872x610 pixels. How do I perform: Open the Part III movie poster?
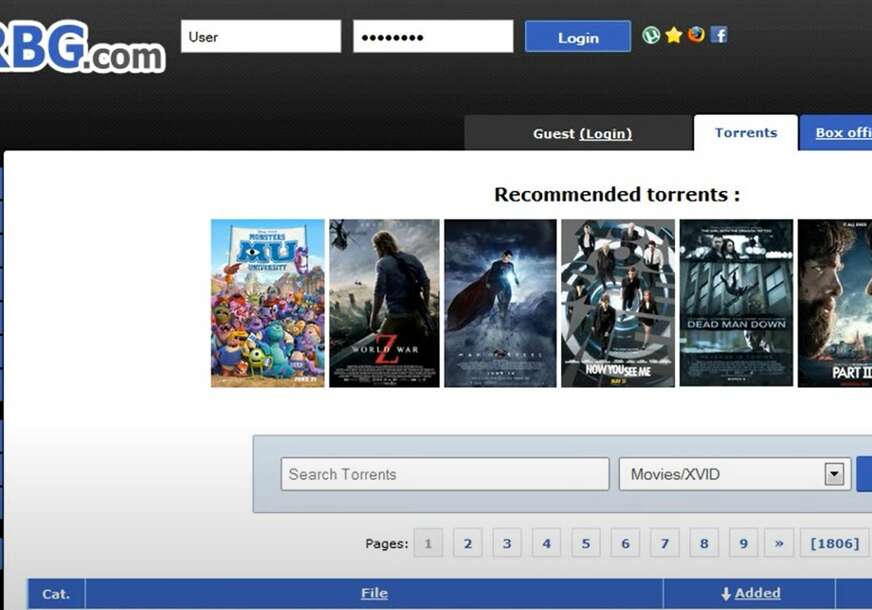tap(835, 303)
